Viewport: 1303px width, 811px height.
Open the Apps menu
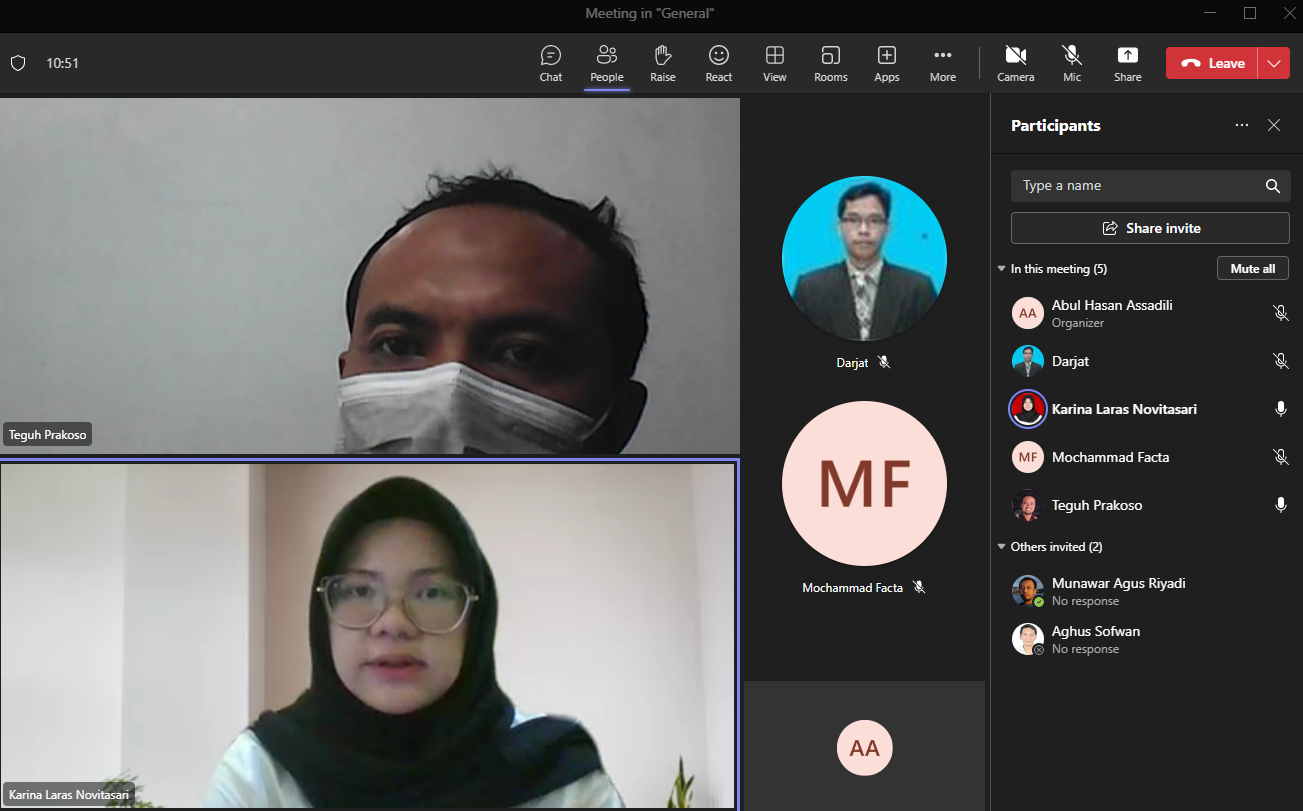click(x=886, y=63)
